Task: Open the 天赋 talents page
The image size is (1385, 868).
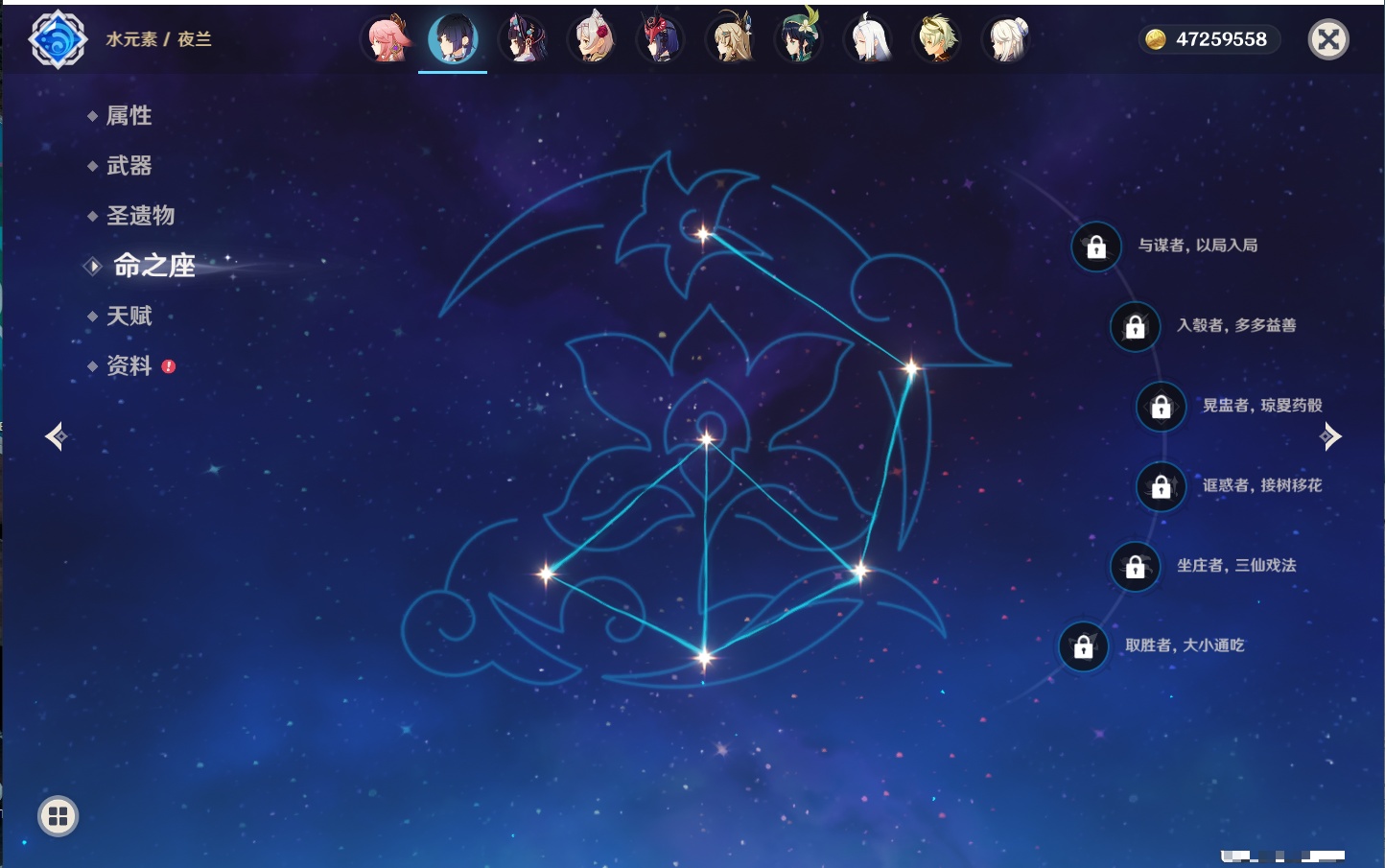Action: click(129, 316)
